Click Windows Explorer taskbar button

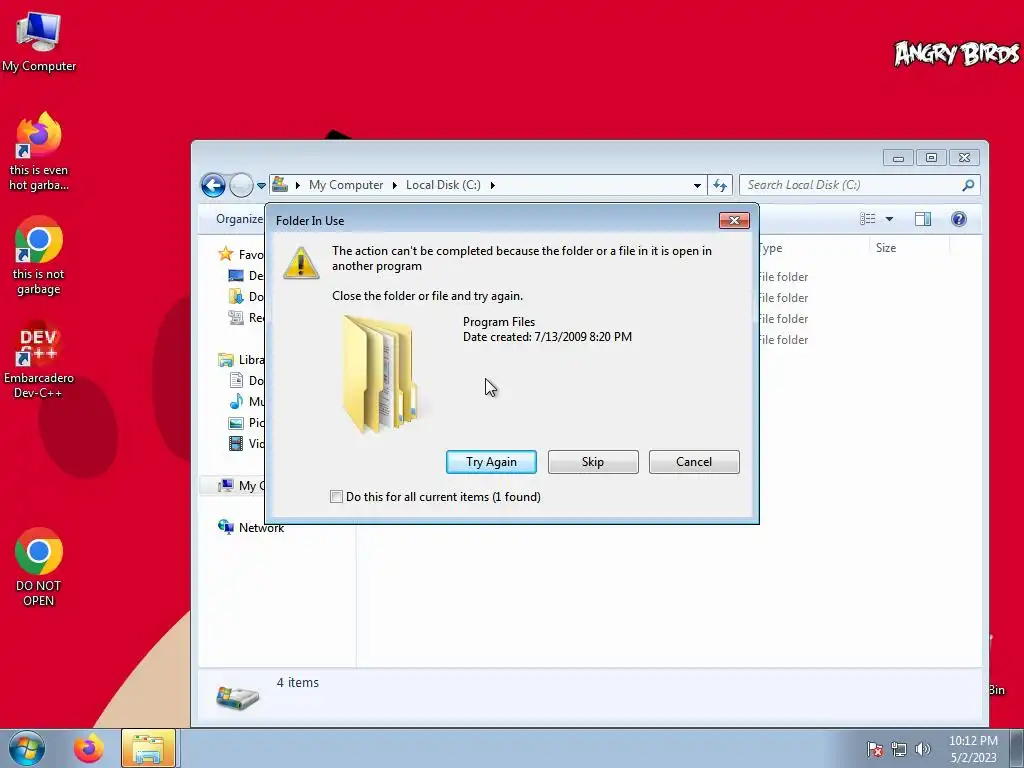tap(148, 748)
